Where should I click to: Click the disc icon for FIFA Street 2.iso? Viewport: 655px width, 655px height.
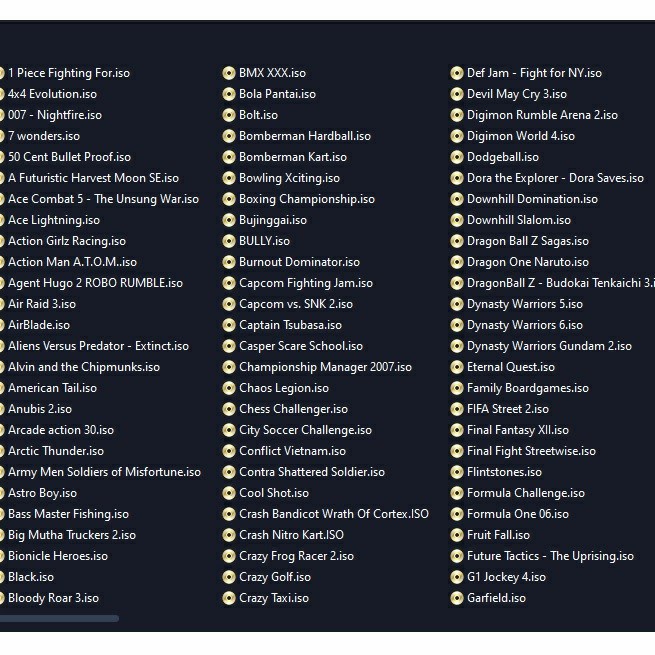457,409
